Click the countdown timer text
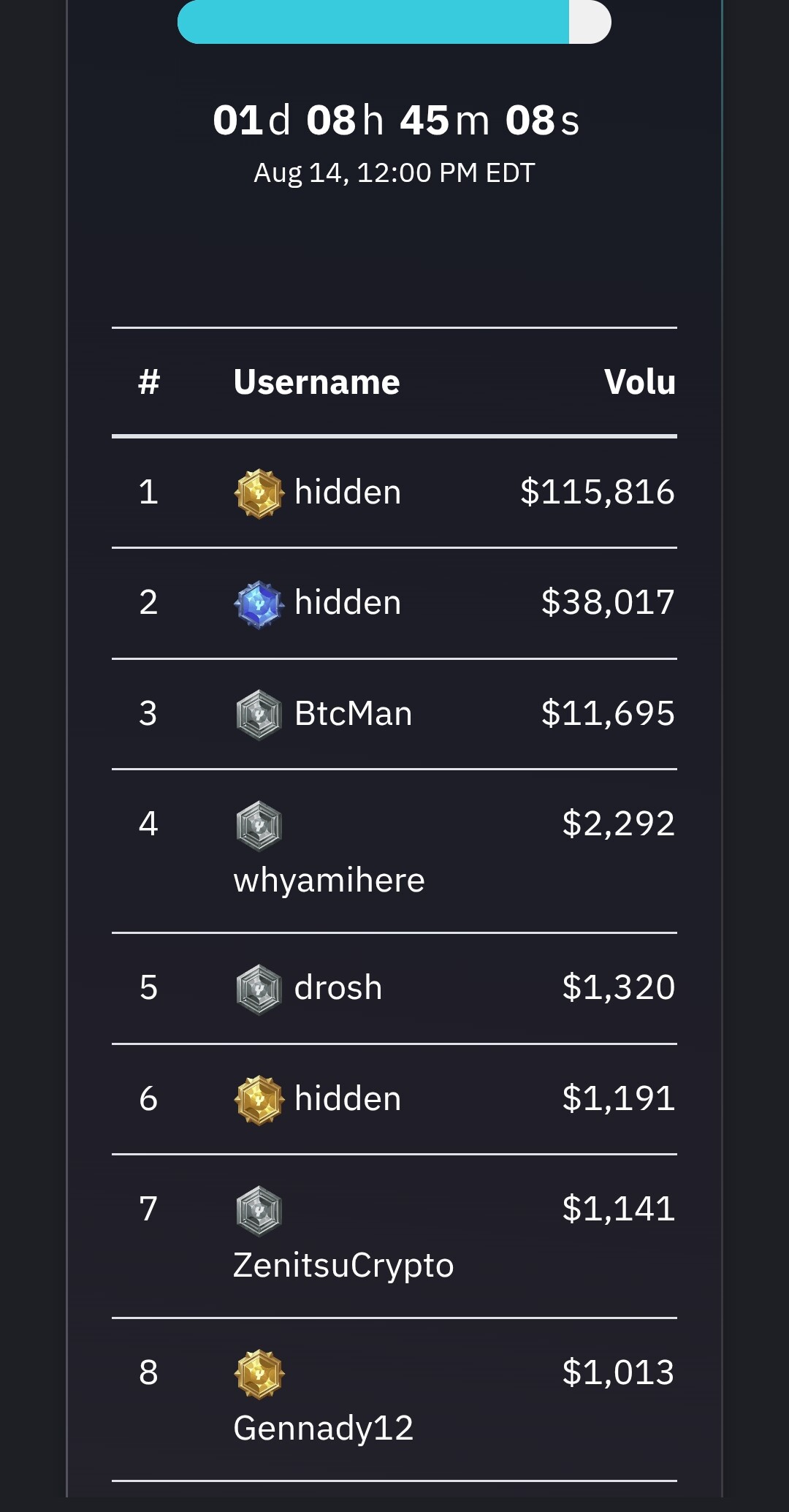 (396, 121)
